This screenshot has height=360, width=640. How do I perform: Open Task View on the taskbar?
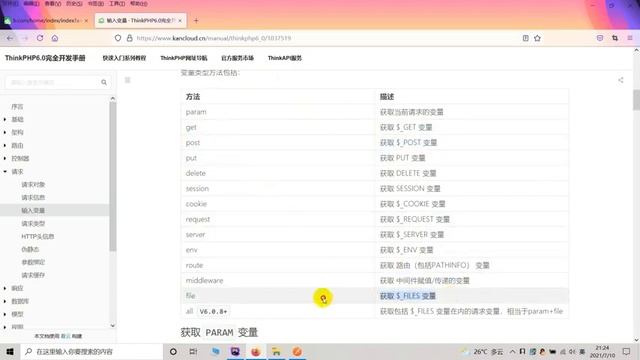193,351
